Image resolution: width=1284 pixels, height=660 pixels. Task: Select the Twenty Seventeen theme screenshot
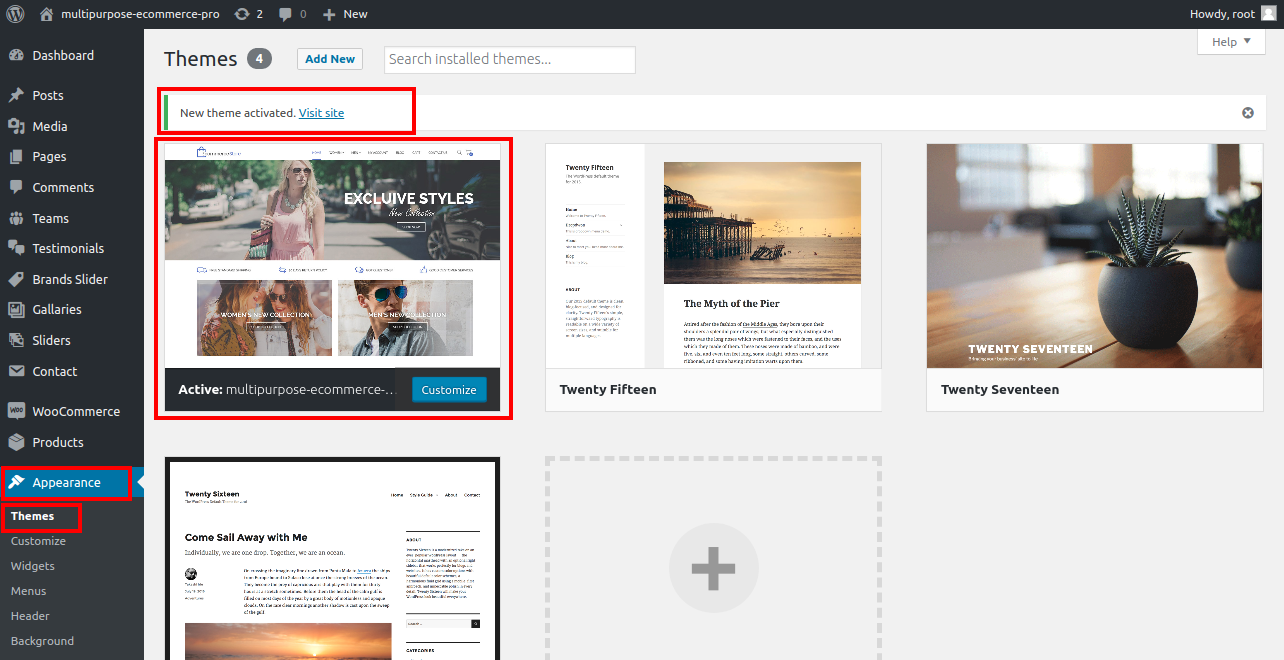pos(1094,256)
